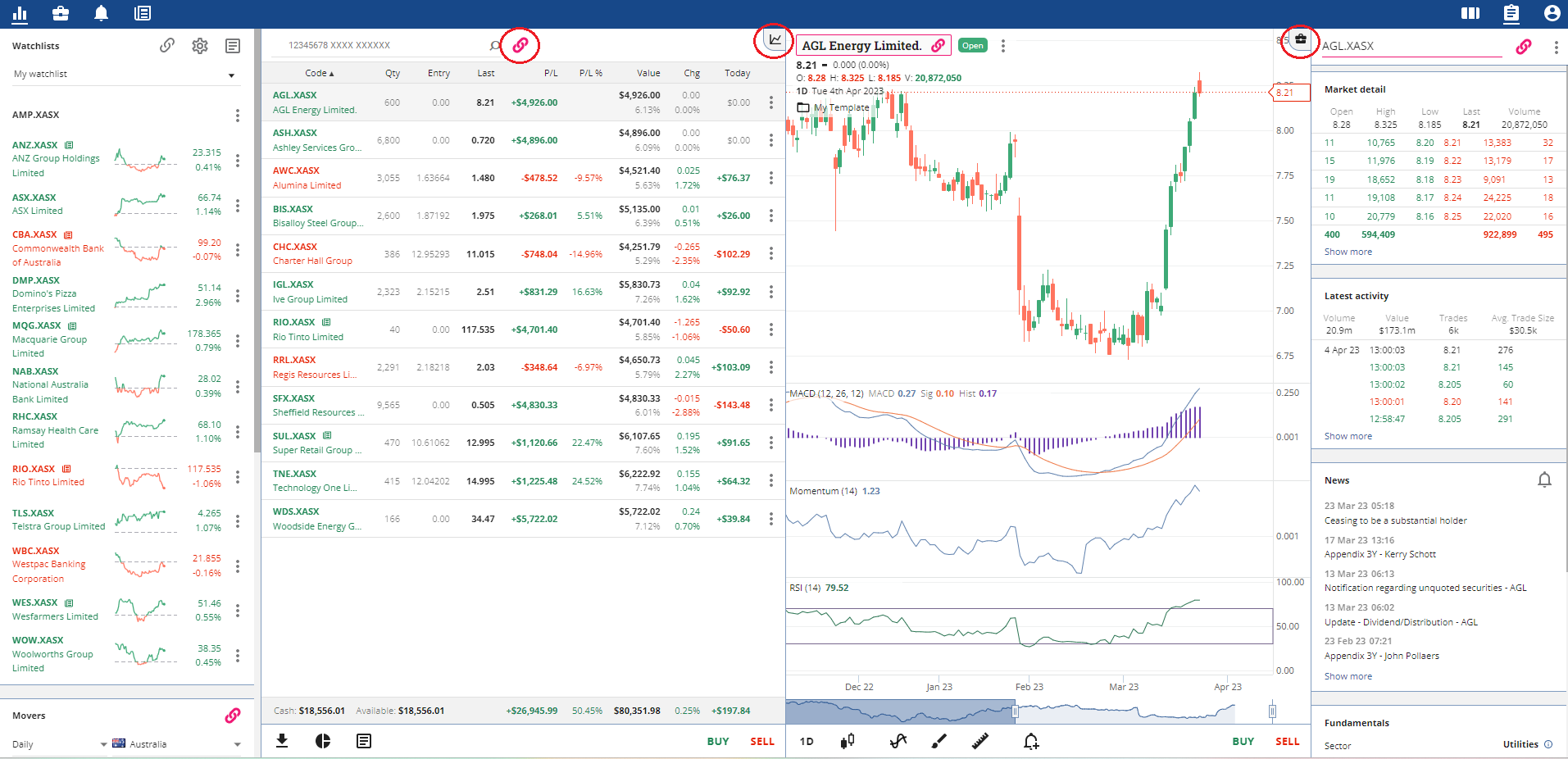Open Watchlists settings gear
Viewport: 1568px width, 759px height.
point(200,46)
